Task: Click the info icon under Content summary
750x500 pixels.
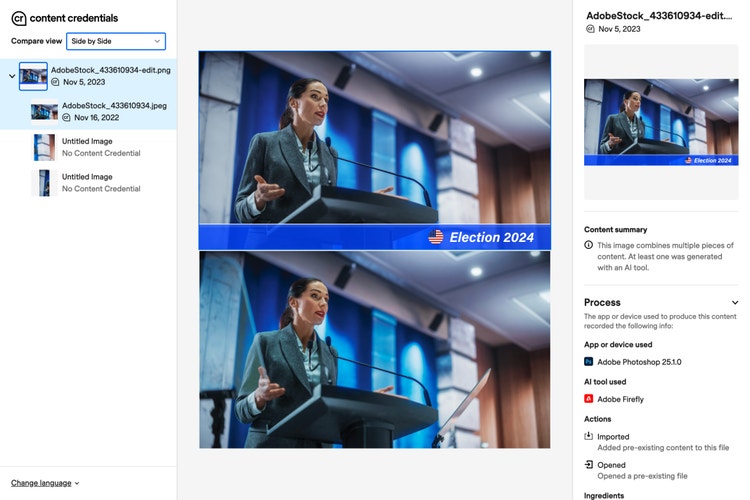Action: tap(589, 245)
